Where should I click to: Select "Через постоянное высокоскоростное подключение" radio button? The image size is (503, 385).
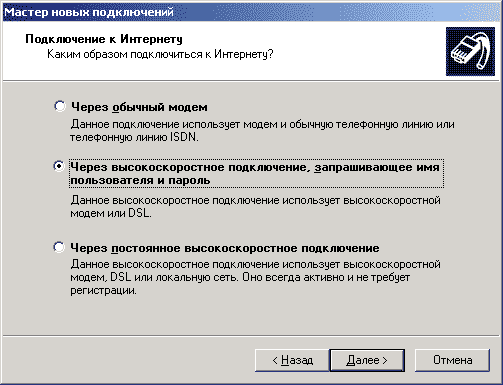point(59,247)
